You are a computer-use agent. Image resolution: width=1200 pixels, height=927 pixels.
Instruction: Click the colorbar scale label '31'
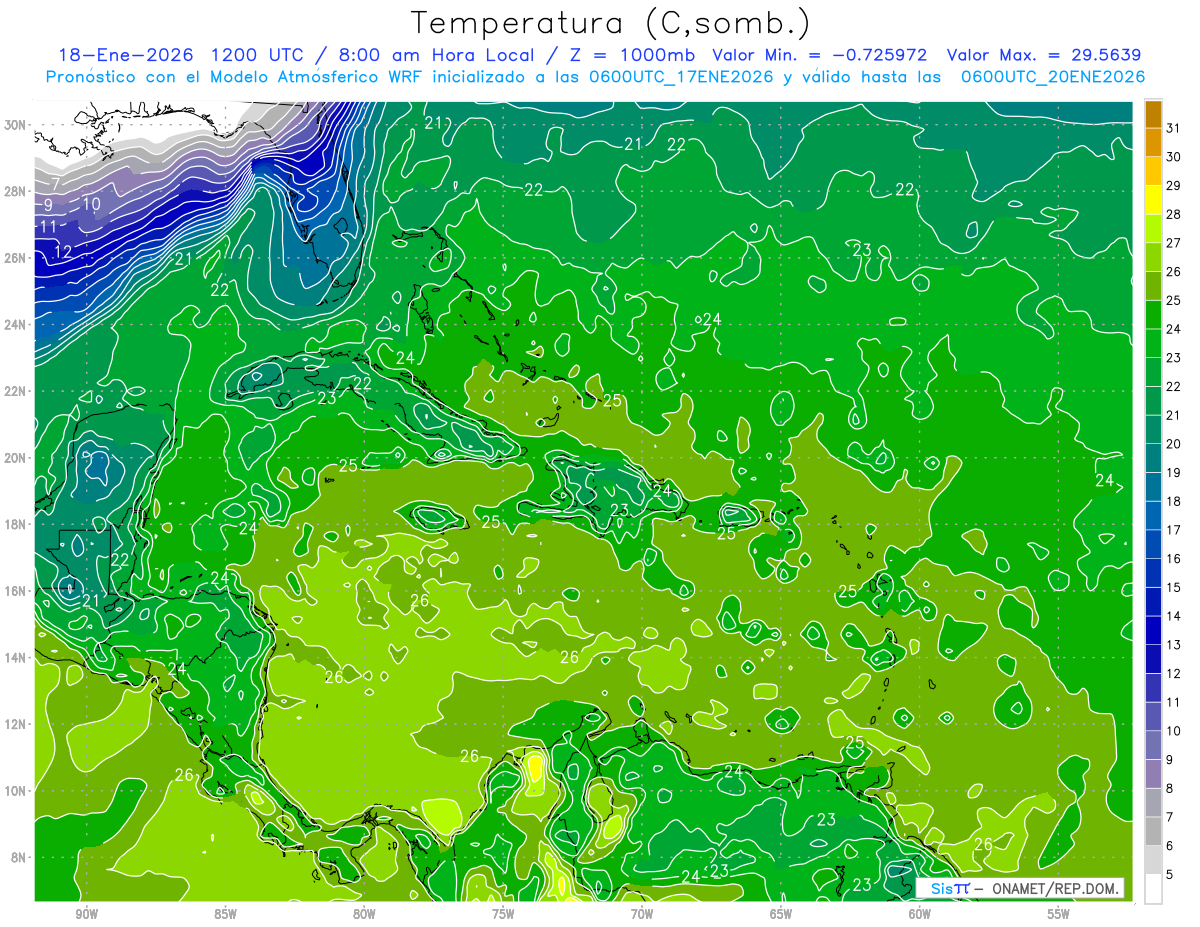click(x=1174, y=127)
